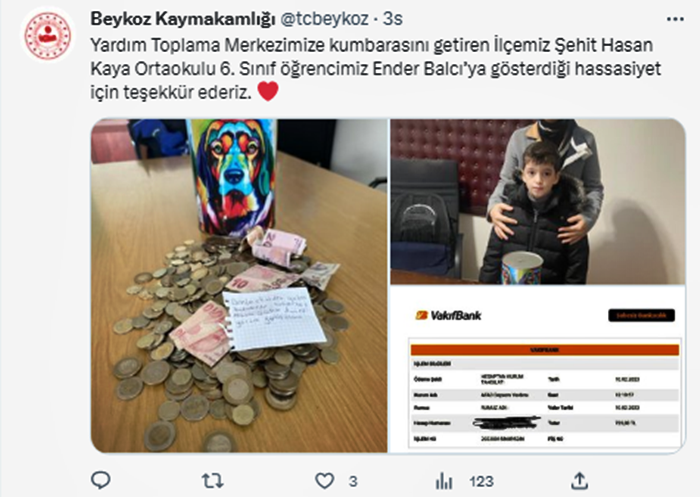The image size is (700, 497).
Task: Click the reply speech bubble icon
Action: 100,480
